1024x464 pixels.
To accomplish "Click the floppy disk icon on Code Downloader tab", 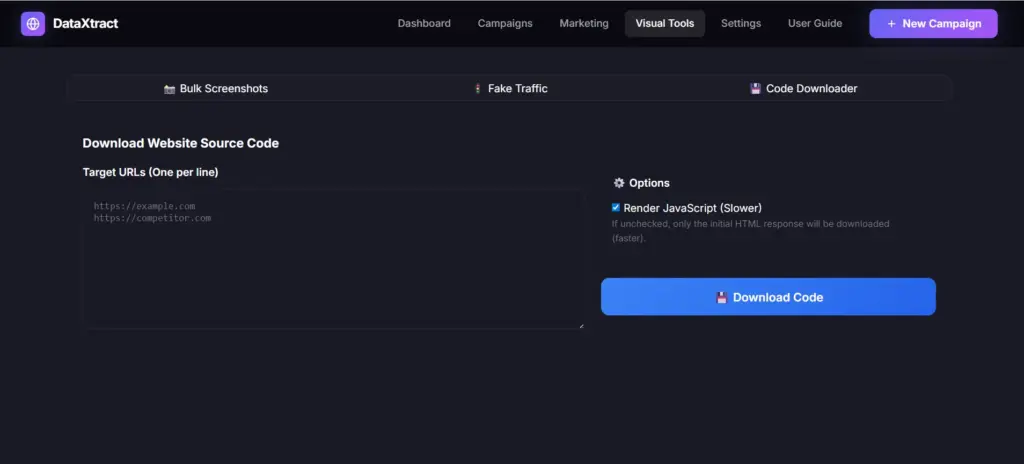I will pos(756,89).
